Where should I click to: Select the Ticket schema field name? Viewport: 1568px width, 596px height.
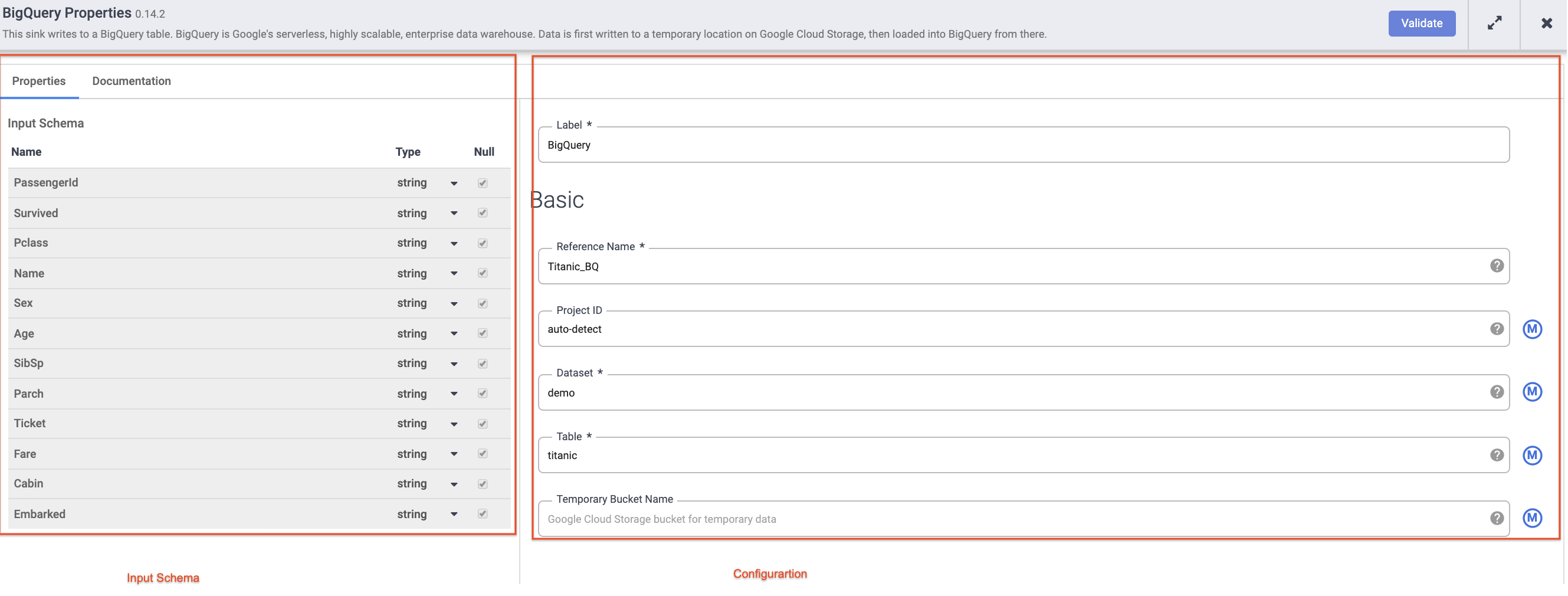[x=29, y=424]
